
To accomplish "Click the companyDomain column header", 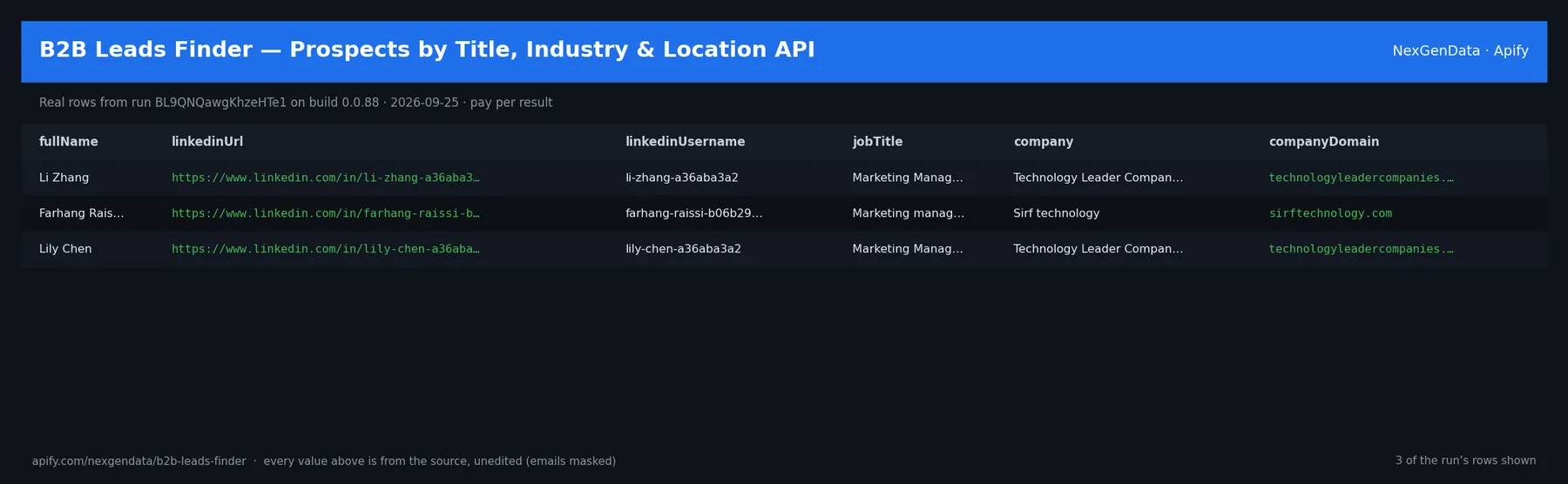I will (x=1324, y=142).
